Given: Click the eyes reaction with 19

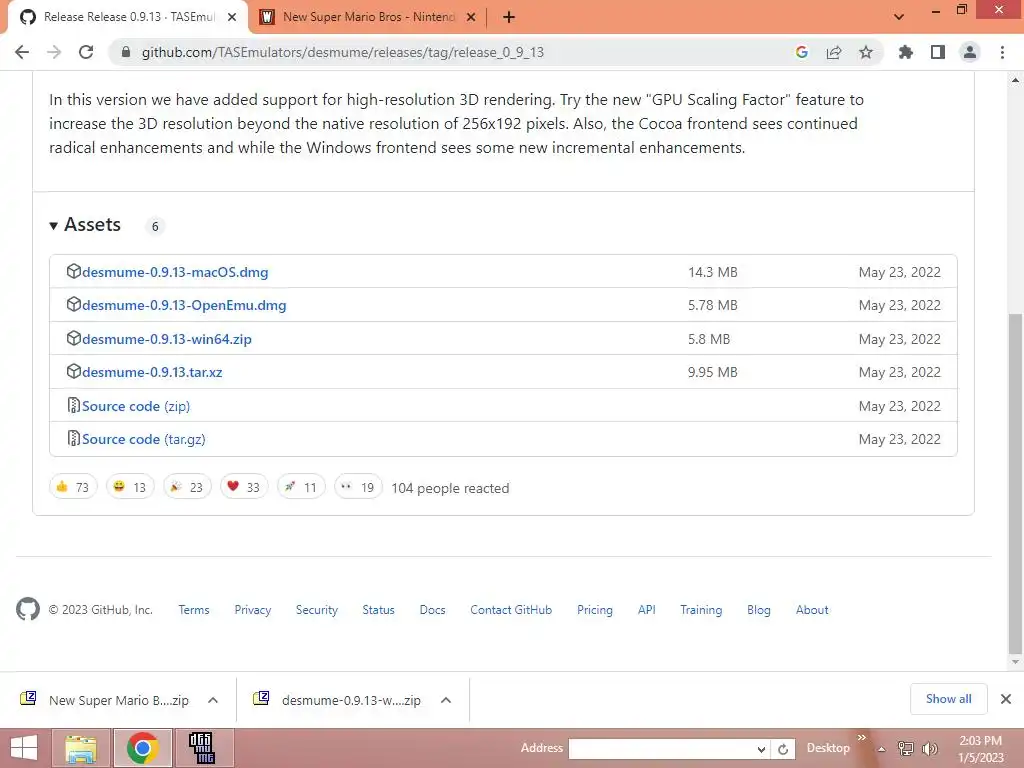Looking at the screenshot, I should 358,487.
